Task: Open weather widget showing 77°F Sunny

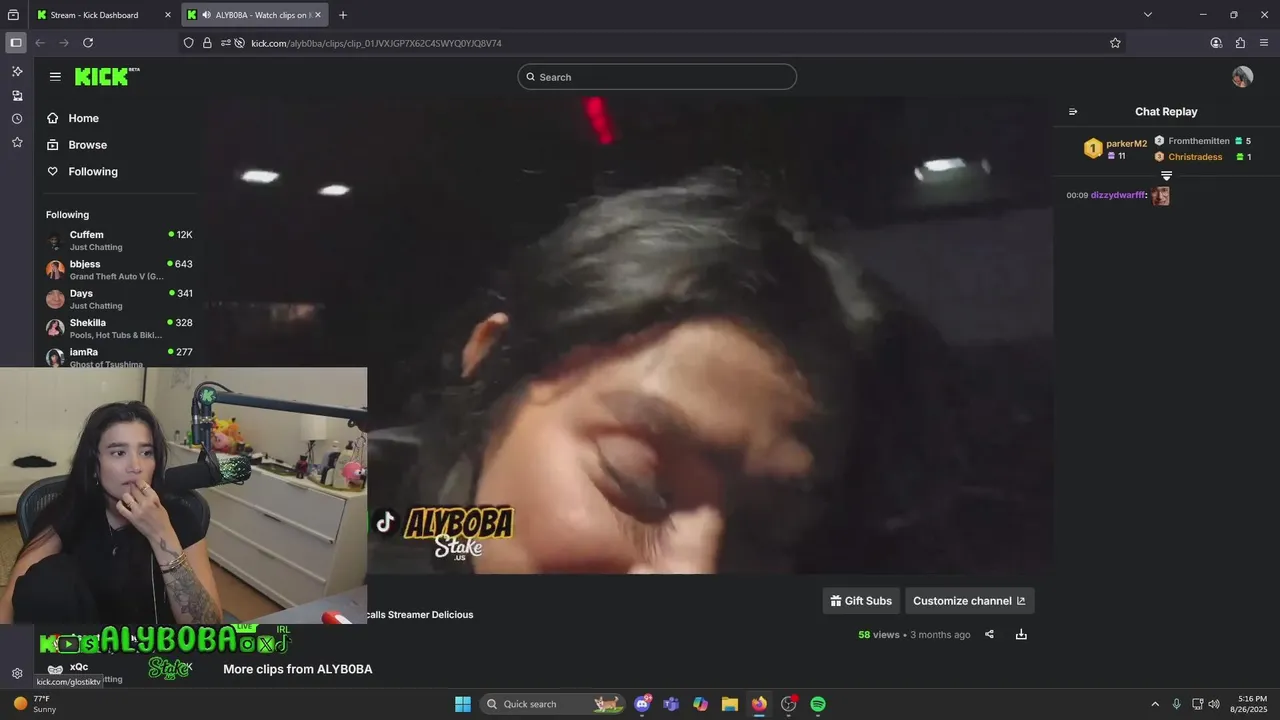Action: pos(34,704)
